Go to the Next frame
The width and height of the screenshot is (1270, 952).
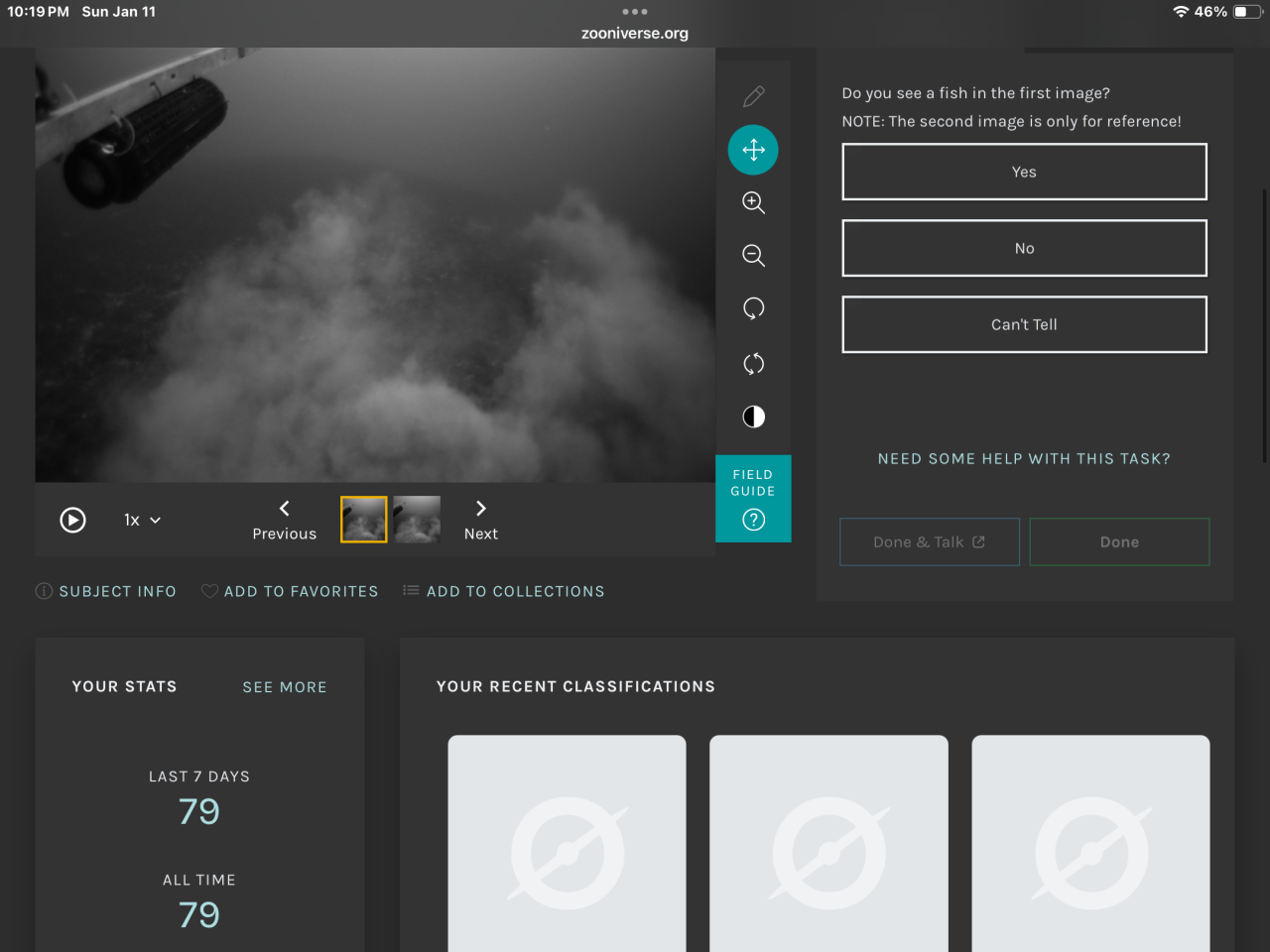(x=481, y=520)
